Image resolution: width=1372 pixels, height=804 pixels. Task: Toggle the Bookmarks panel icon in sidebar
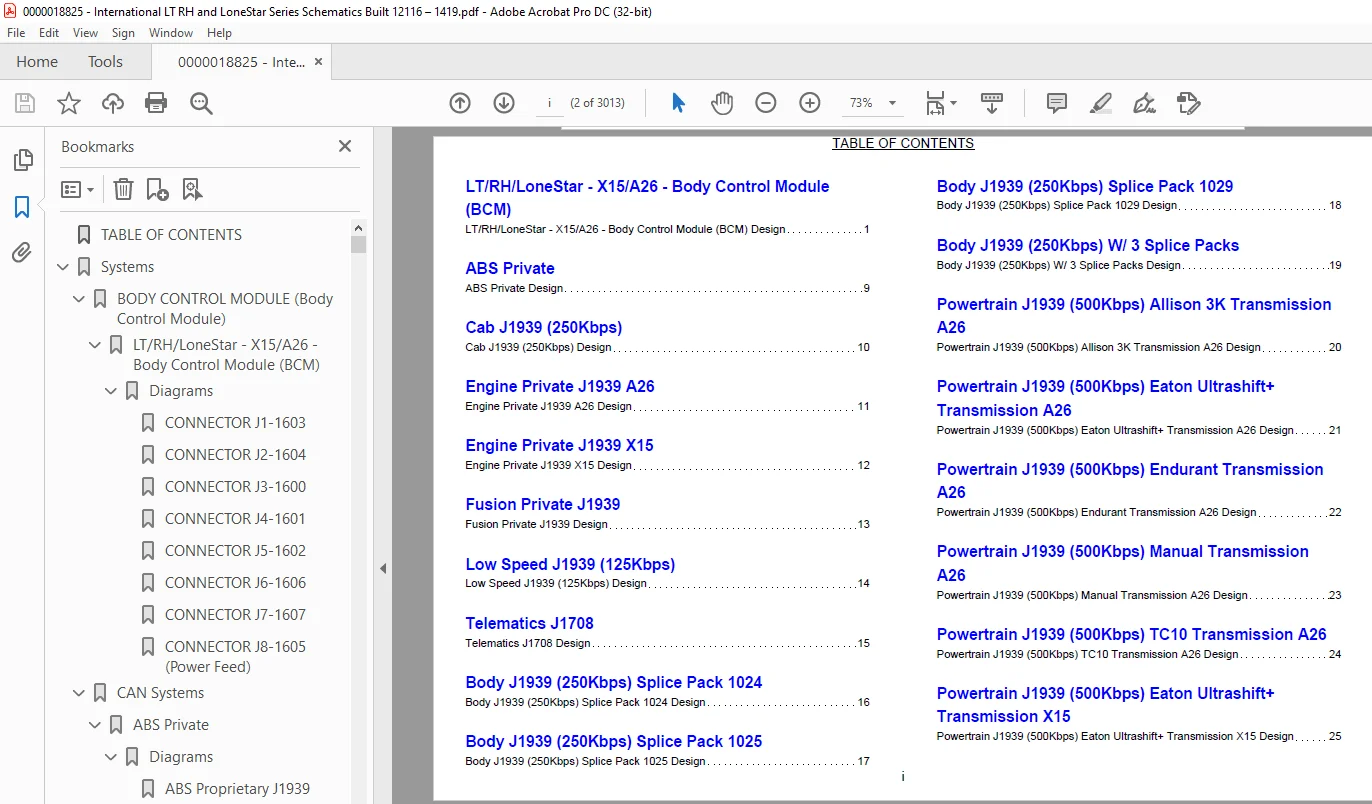(x=22, y=207)
